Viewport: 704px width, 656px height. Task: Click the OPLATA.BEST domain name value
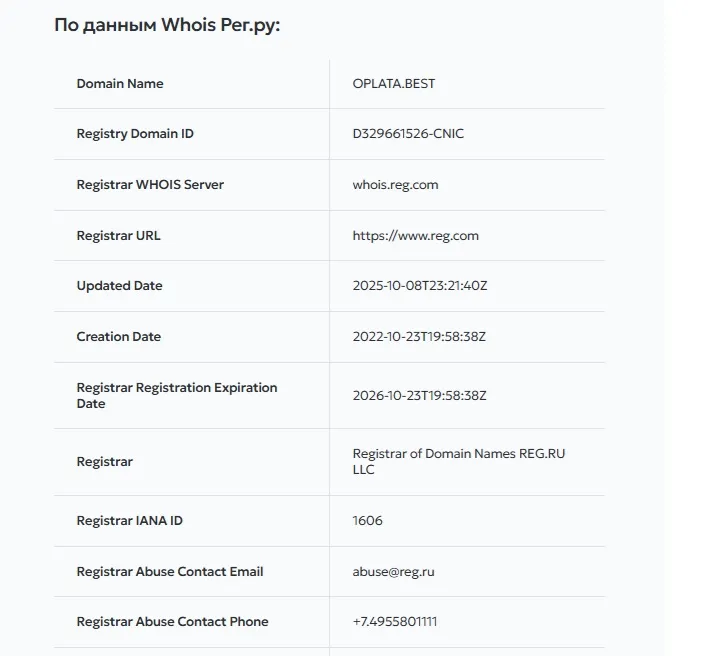[394, 84]
